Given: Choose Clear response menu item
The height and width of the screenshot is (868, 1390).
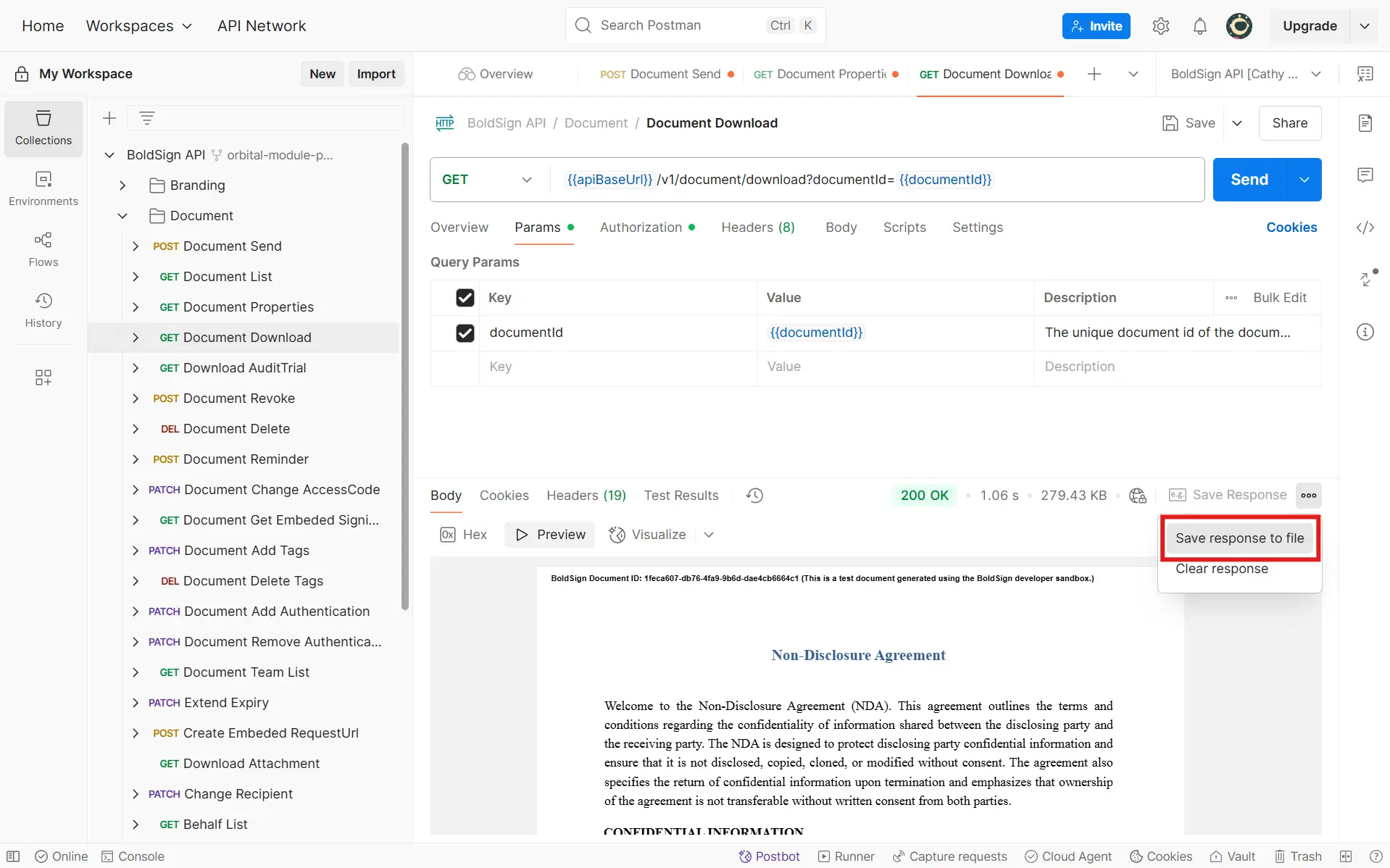Looking at the screenshot, I should pyautogui.click(x=1222, y=569).
